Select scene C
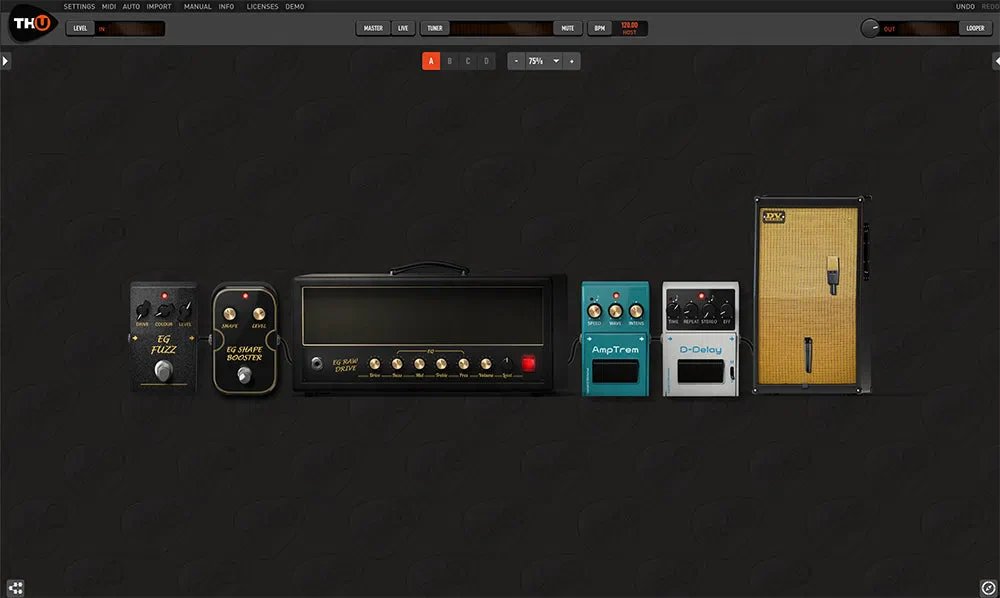 pyautogui.click(x=468, y=61)
